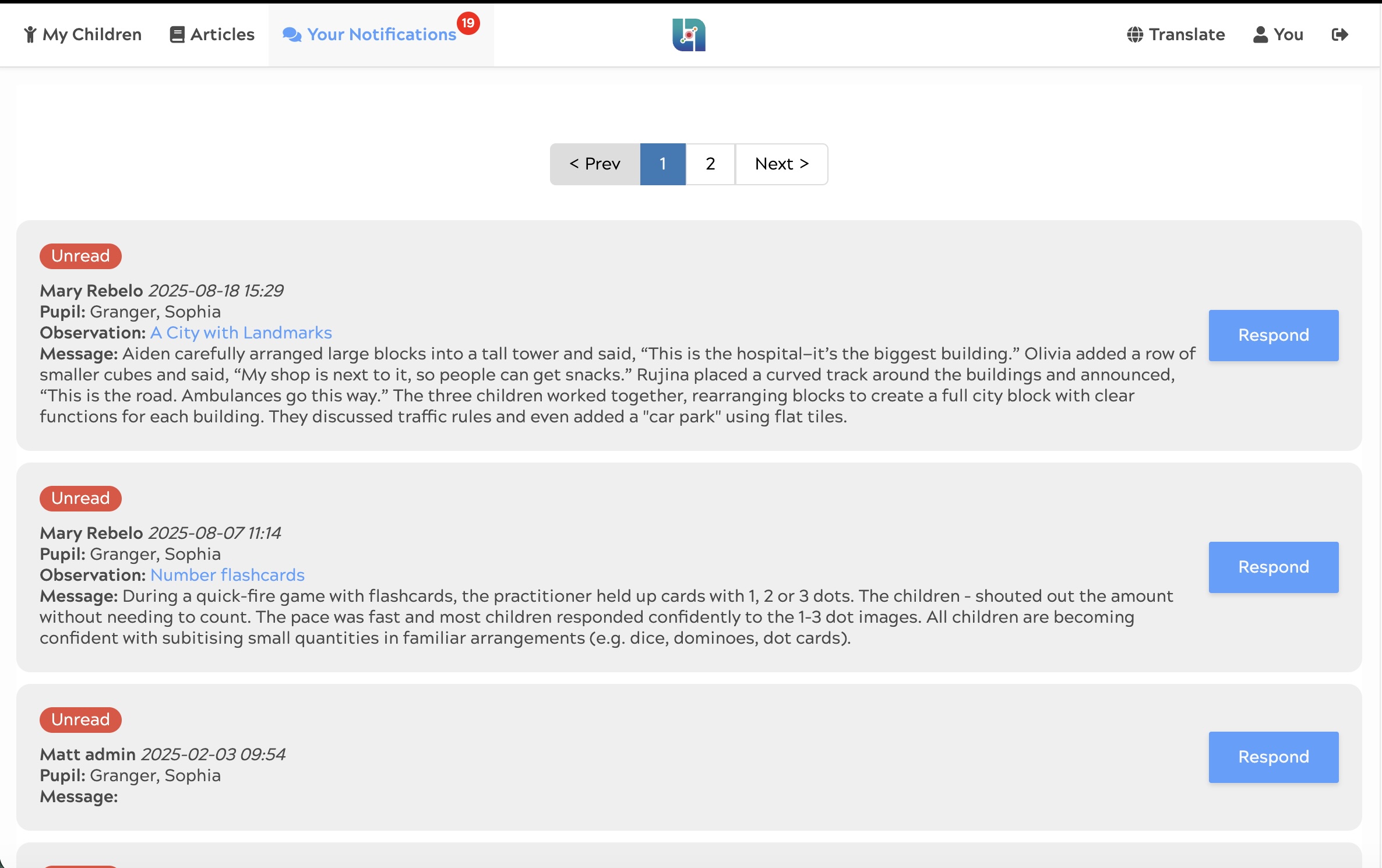The width and height of the screenshot is (1382, 868).
Task: Respond to the Number flashcards message
Action: [x=1273, y=567]
